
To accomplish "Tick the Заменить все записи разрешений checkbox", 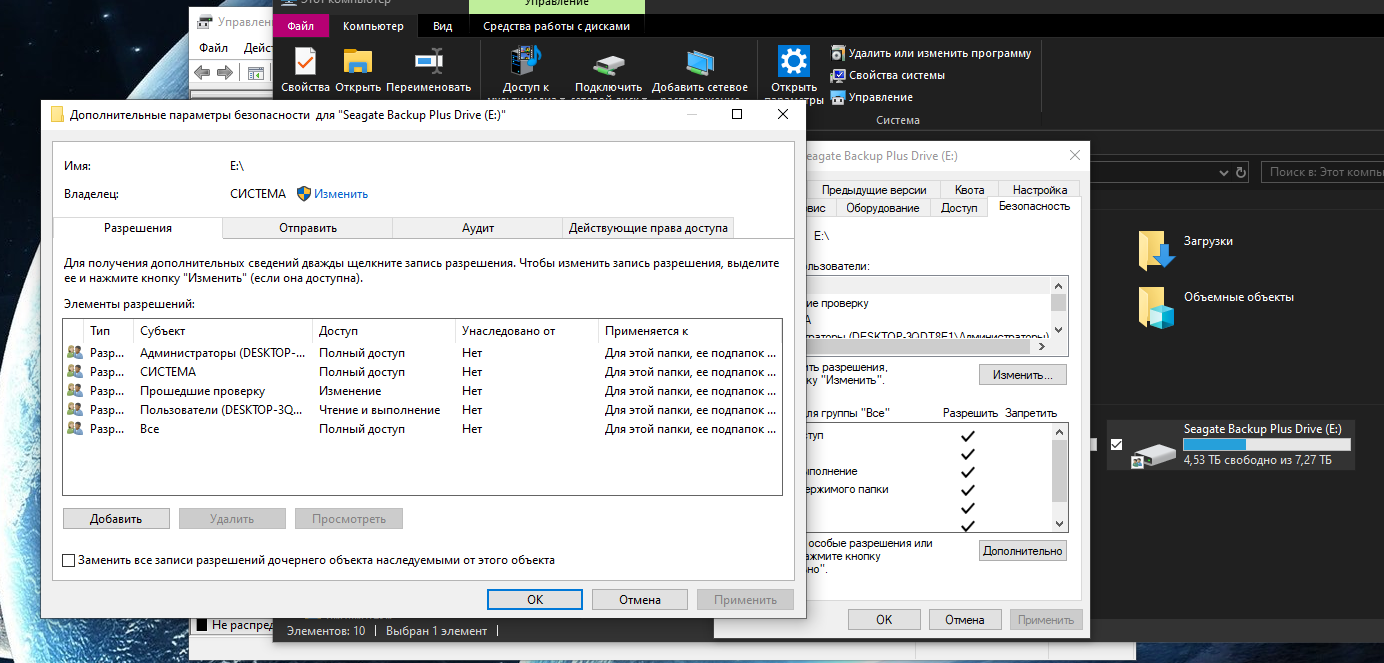I will coord(68,561).
